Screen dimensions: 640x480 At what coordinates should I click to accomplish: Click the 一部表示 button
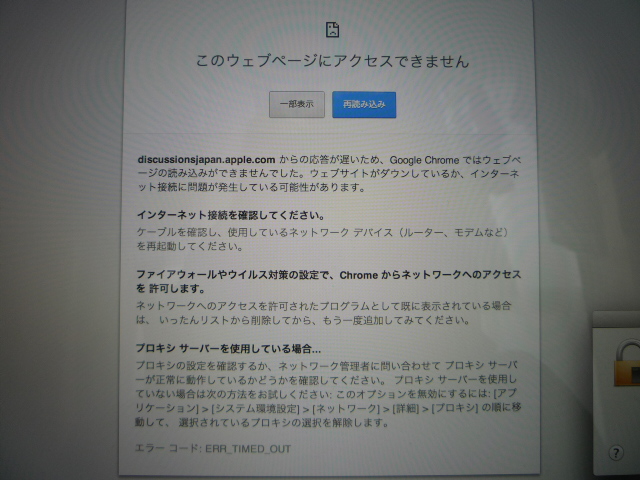pos(297,104)
